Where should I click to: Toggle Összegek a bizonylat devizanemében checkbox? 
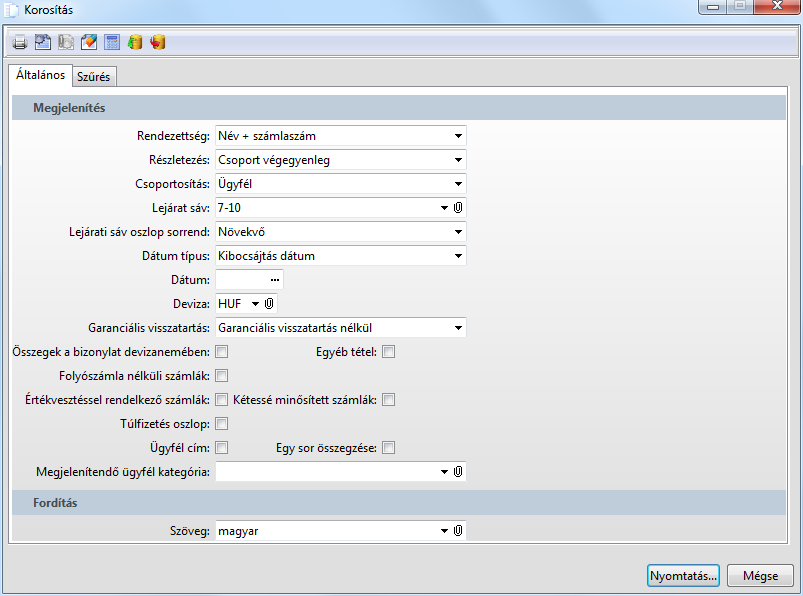coord(221,352)
